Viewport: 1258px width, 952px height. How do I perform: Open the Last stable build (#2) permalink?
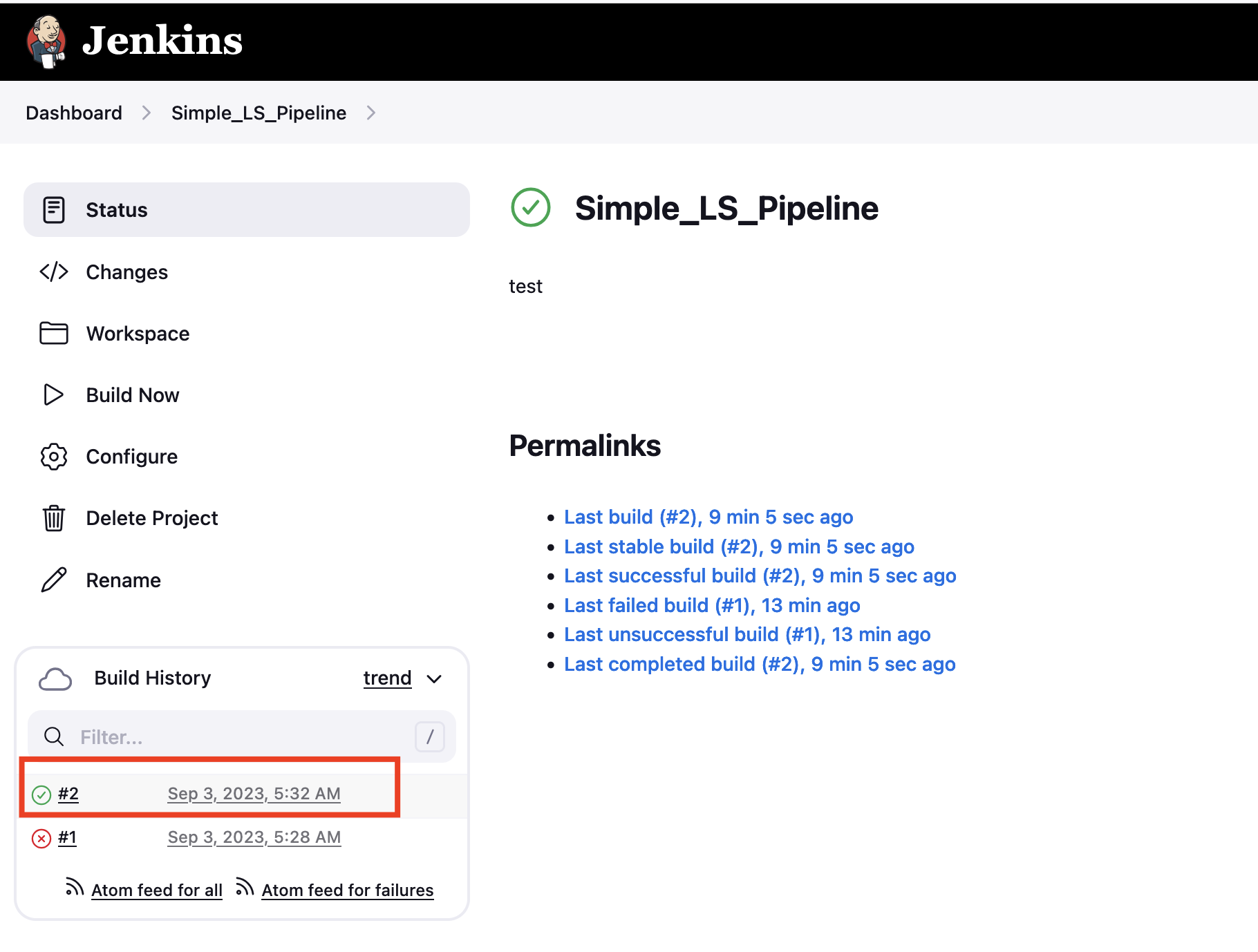coord(738,547)
